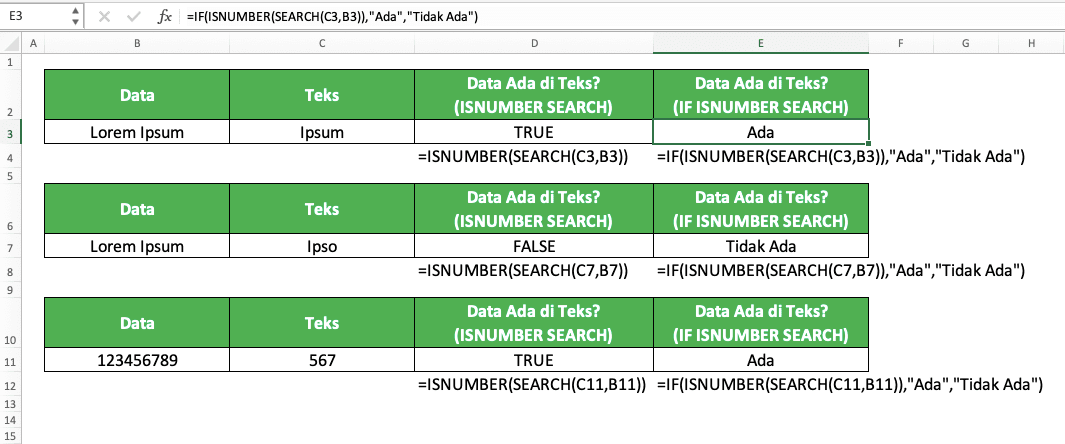Click the confirm checkmark formula icon

click(x=134, y=17)
